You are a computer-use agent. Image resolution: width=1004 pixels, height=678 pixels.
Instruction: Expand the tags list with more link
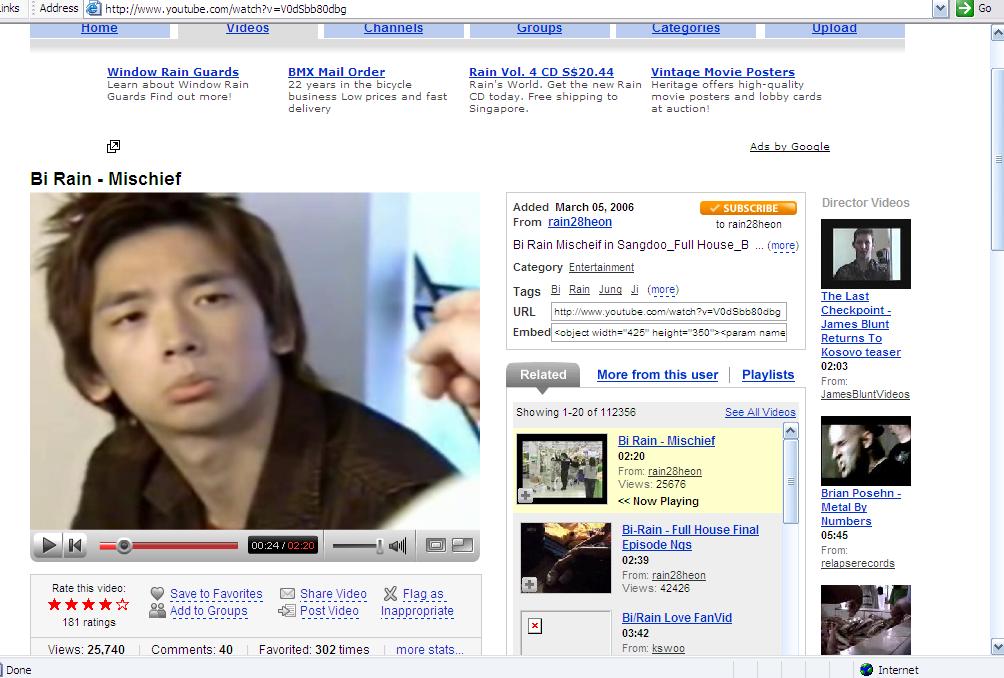[x=663, y=289]
